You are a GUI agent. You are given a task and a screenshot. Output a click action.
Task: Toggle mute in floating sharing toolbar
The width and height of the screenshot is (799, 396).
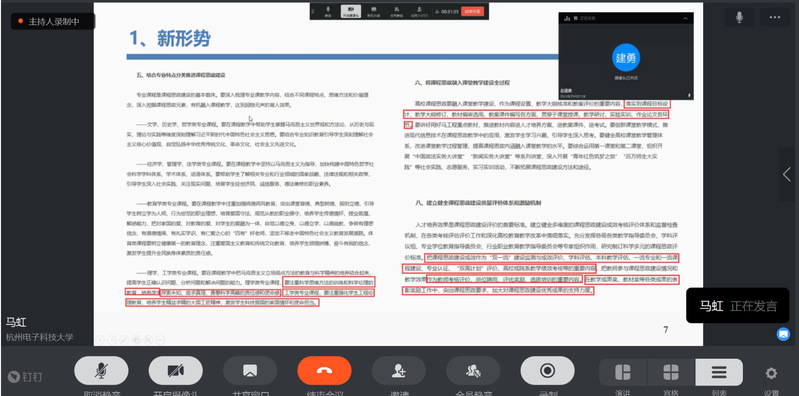pyautogui.click(x=328, y=11)
